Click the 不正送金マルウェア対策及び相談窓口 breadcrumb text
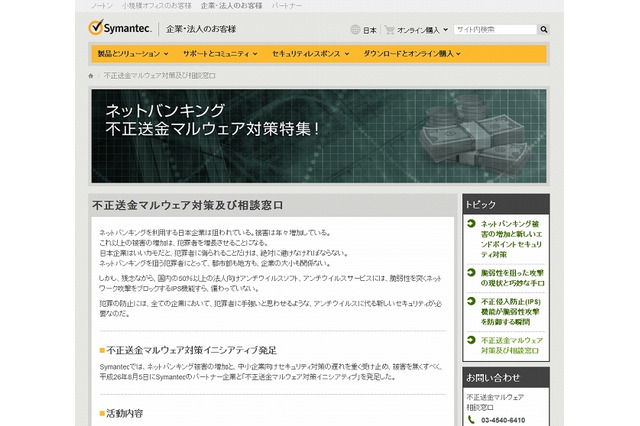Image resolution: width=640 pixels, height=426 pixels. pos(160,75)
